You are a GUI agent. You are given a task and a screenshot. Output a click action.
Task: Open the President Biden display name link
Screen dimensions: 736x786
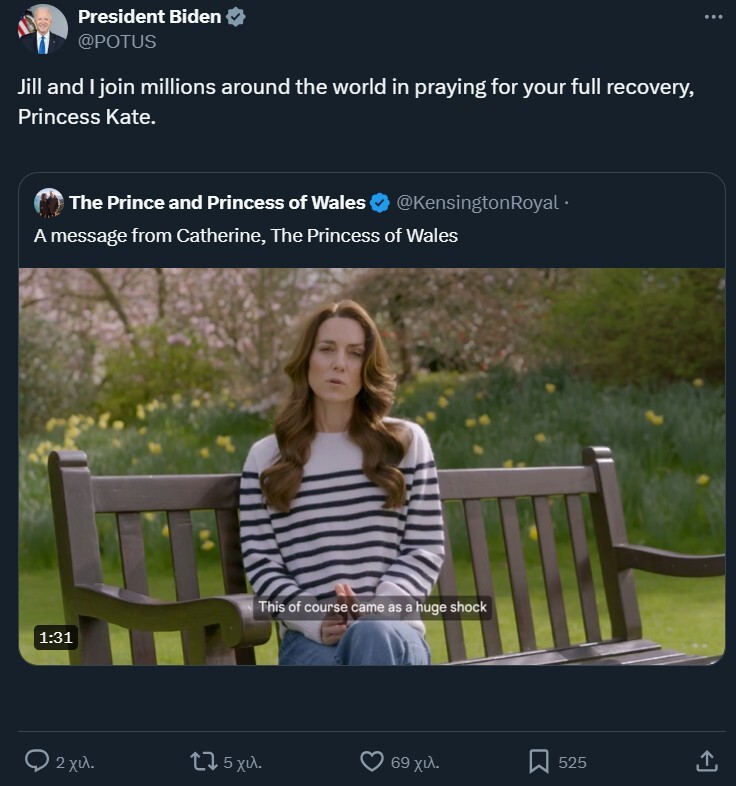[149, 17]
